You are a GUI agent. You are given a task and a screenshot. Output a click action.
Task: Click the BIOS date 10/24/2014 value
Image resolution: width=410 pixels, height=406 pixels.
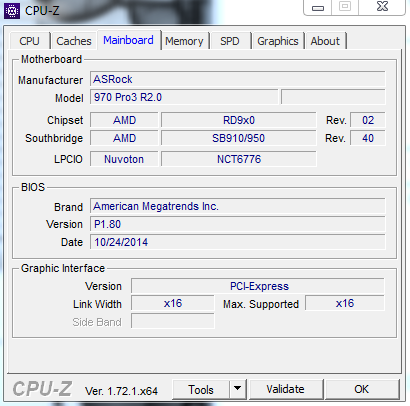coord(238,242)
